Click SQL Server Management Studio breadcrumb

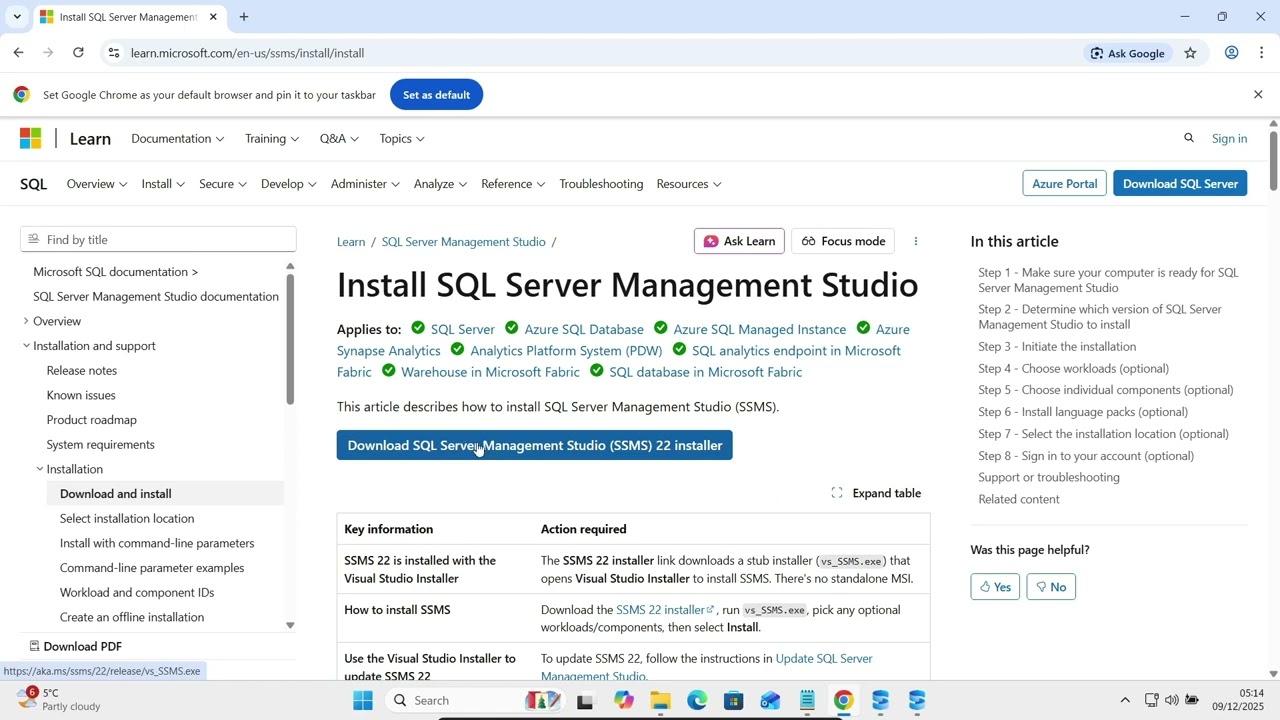click(463, 242)
